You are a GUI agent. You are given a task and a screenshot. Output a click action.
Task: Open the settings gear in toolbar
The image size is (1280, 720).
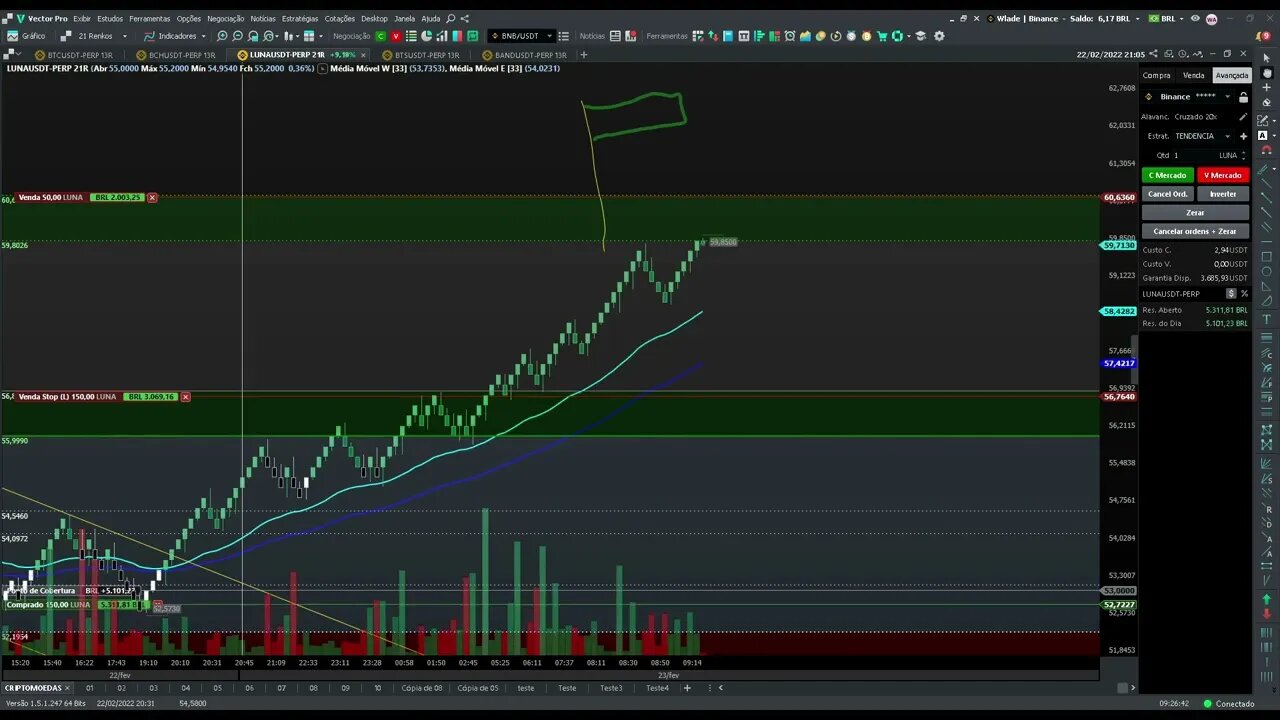[x=939, y=36]
